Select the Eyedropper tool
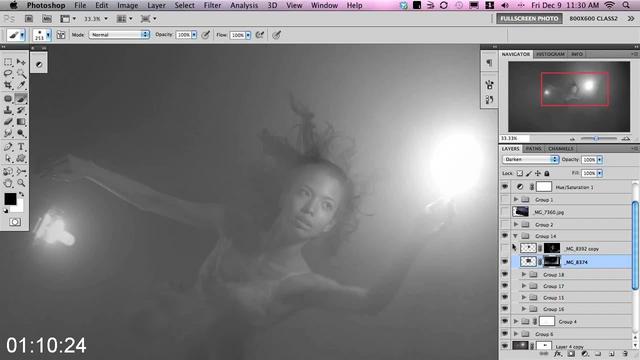 [21, 85]
